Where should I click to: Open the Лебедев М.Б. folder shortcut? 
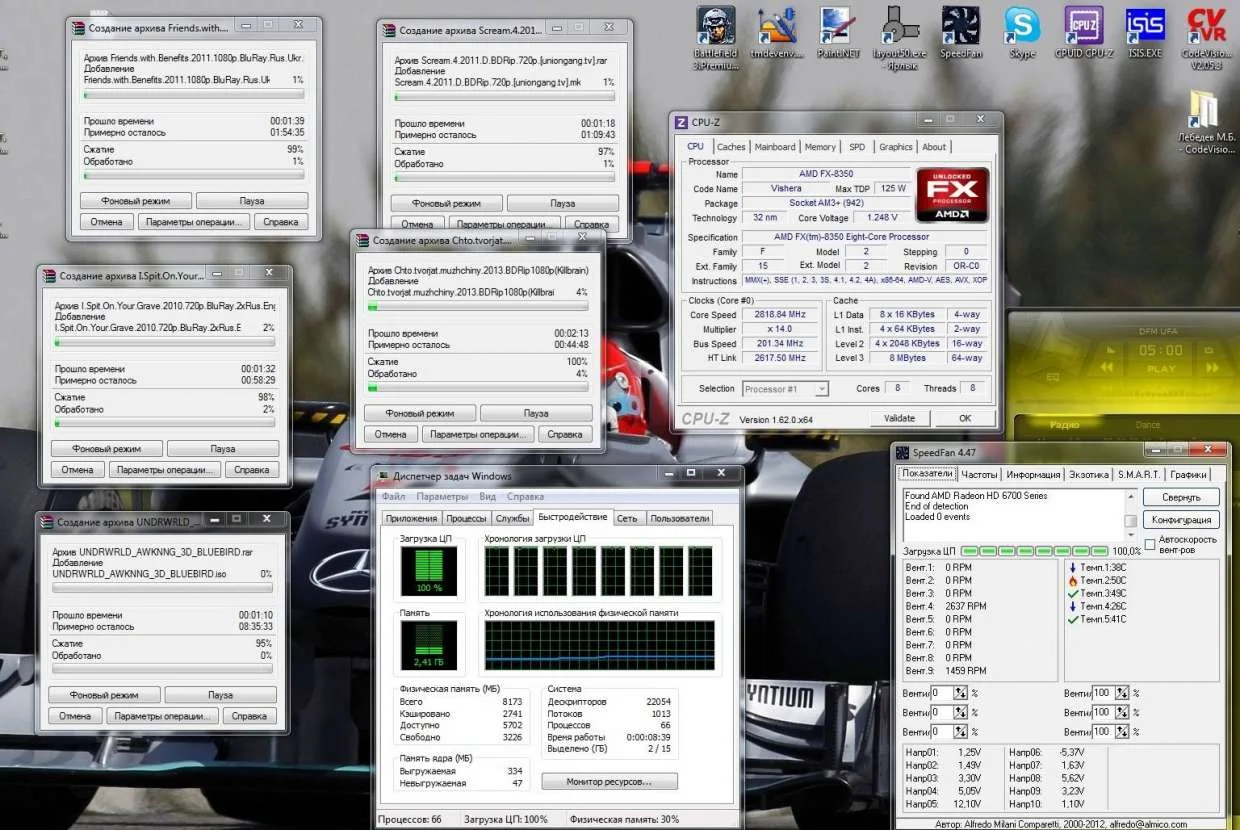point(1204,112)
